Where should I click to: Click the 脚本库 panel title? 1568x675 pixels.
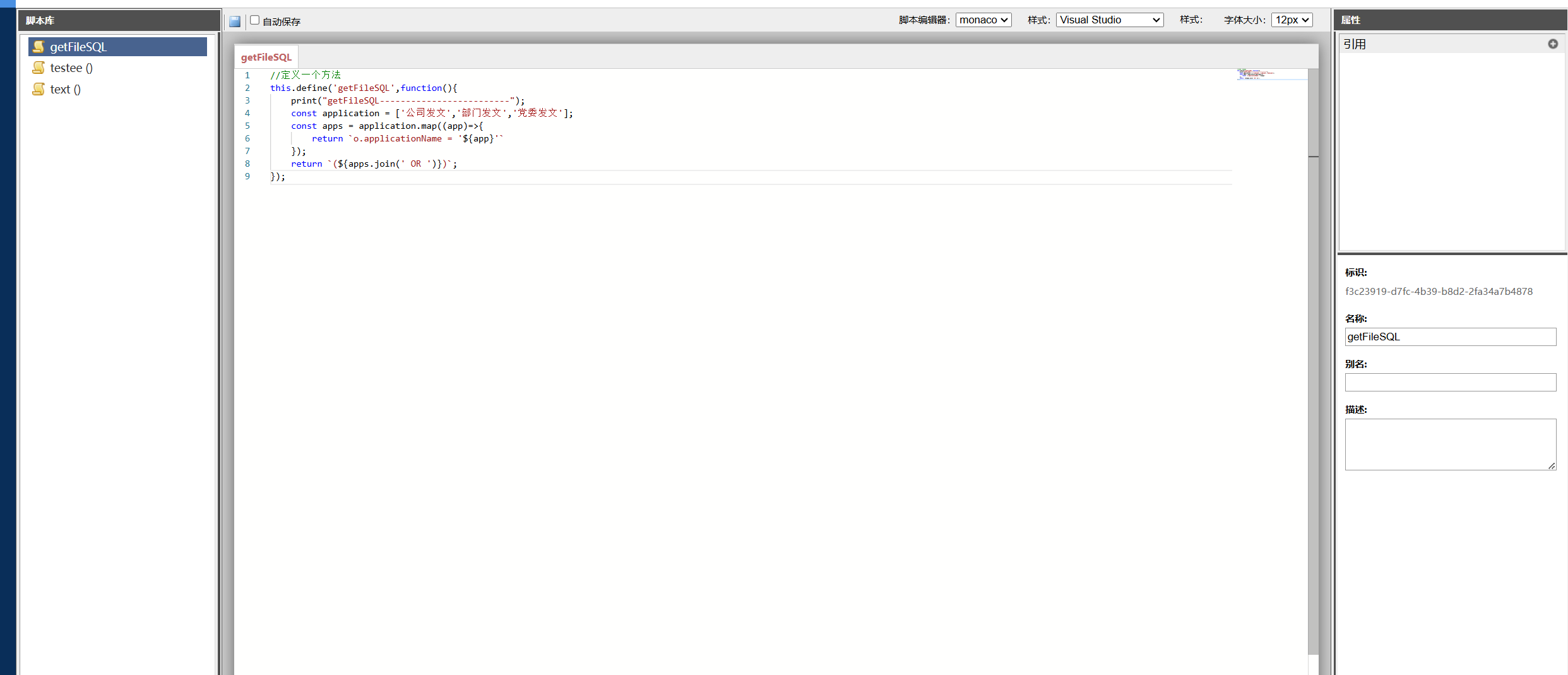40,20
